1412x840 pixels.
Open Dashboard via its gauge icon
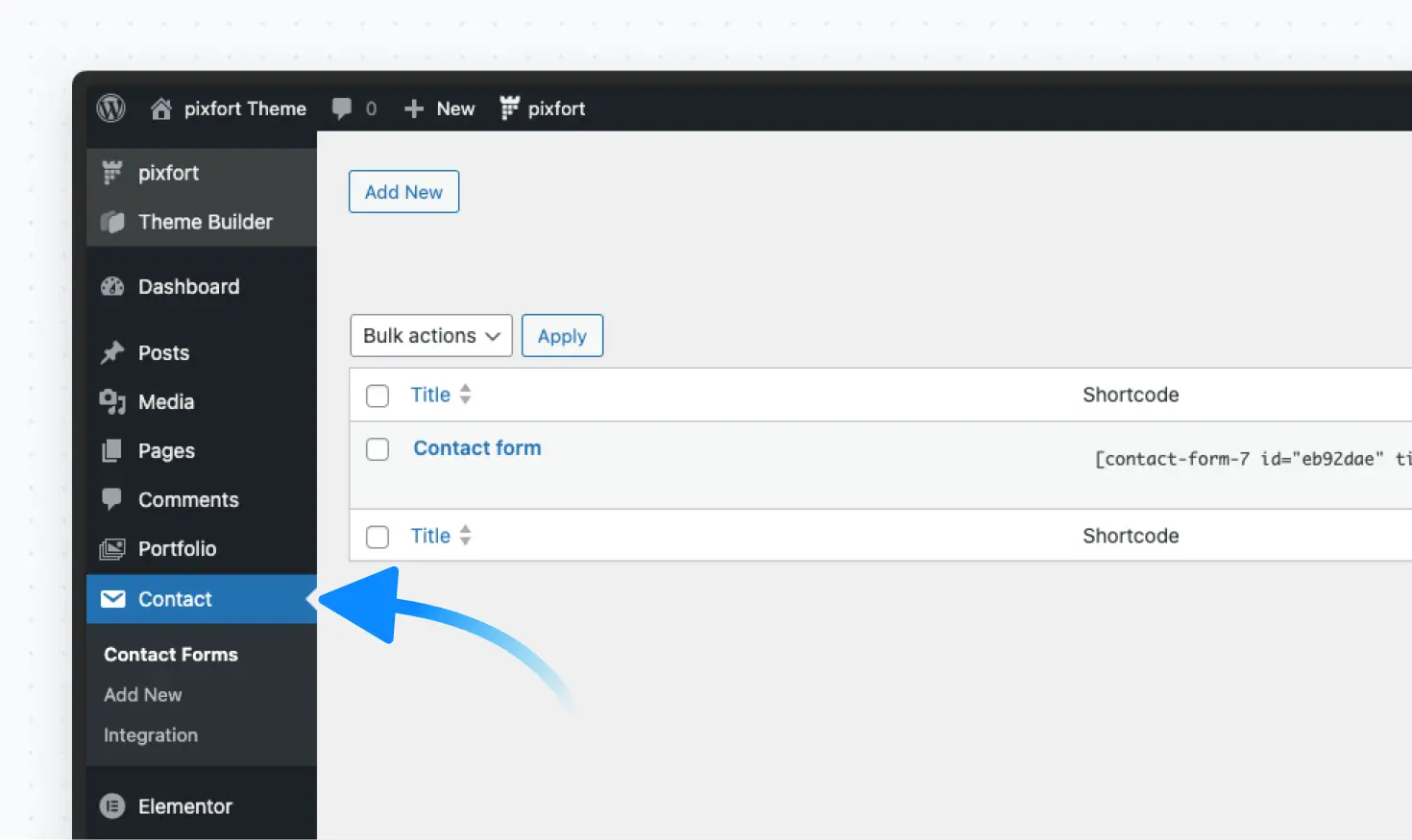tap(112, 287)
